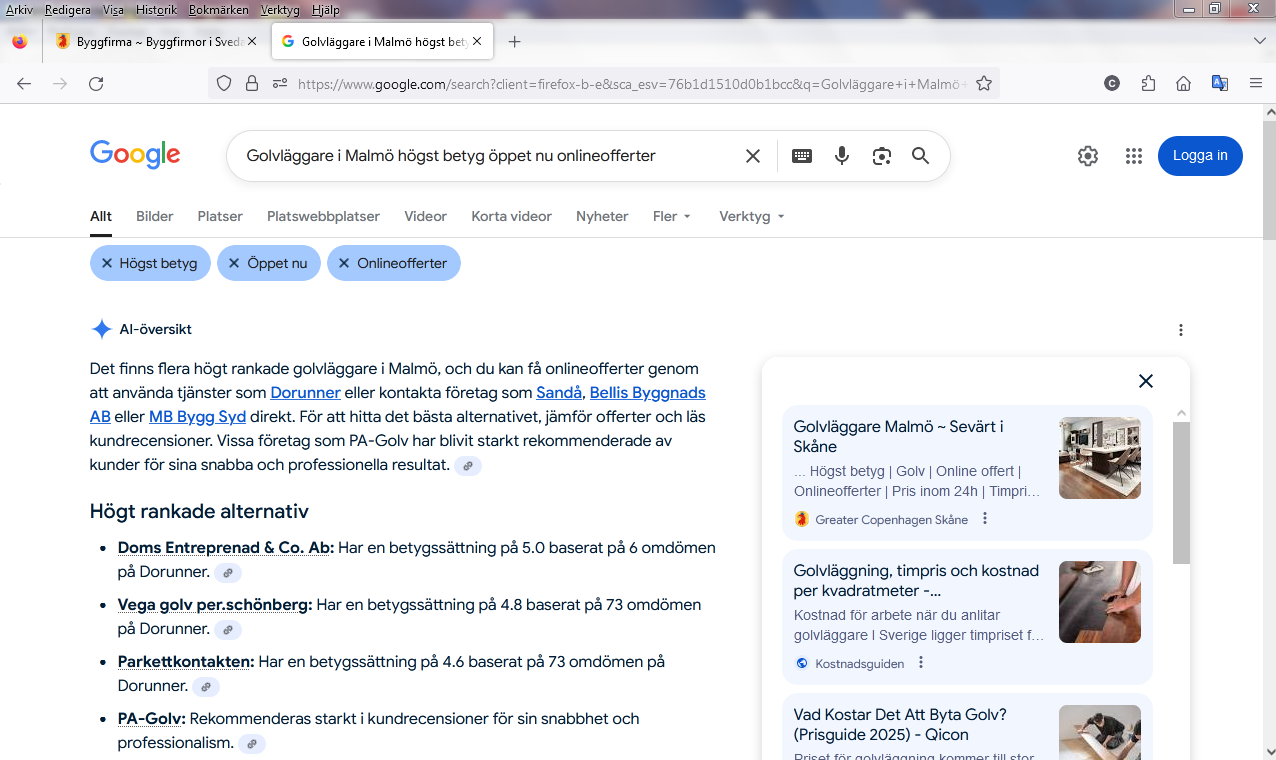Start voice search with microphone icon
Viewport: 1276px width, 760px height.
[842, 156]
